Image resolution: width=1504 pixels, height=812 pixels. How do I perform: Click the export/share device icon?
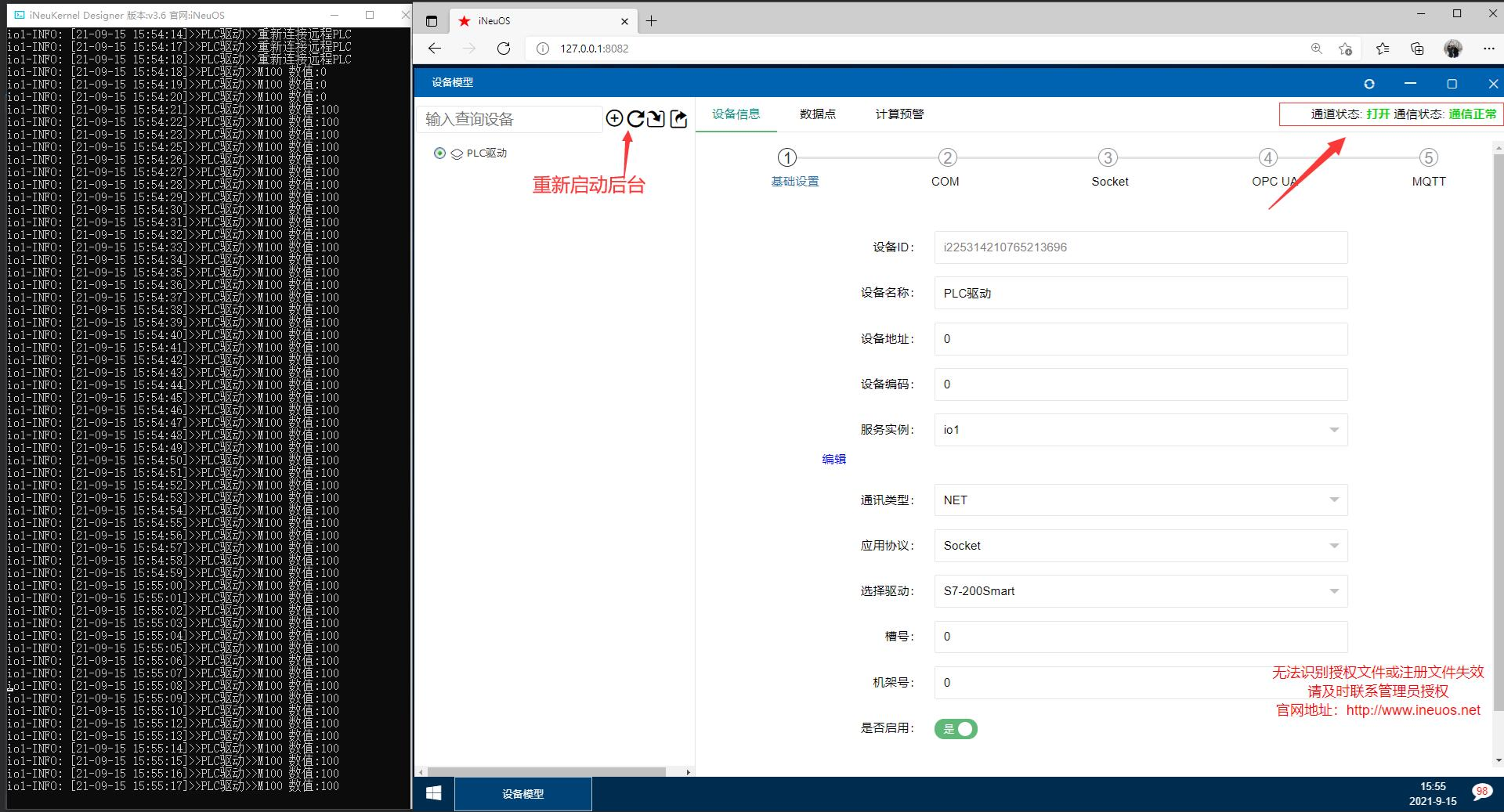click(678, 118)
